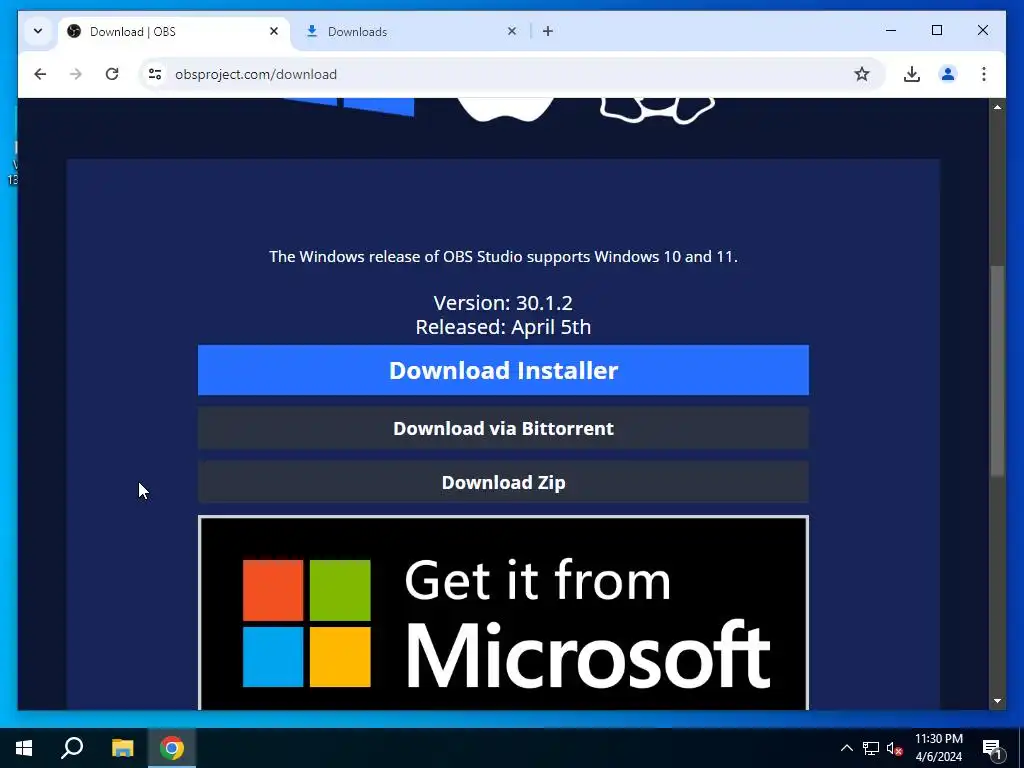This screenshot has height=768, width=1024.
Task: Switch to the Downloads tab
Action: click(411, 31)
